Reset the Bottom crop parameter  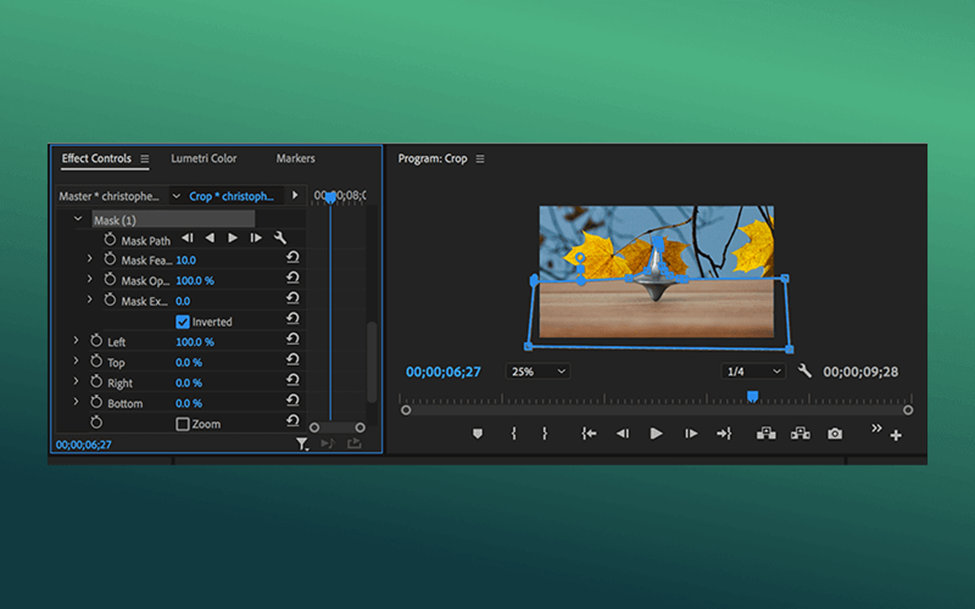click(x=292, y=401)
